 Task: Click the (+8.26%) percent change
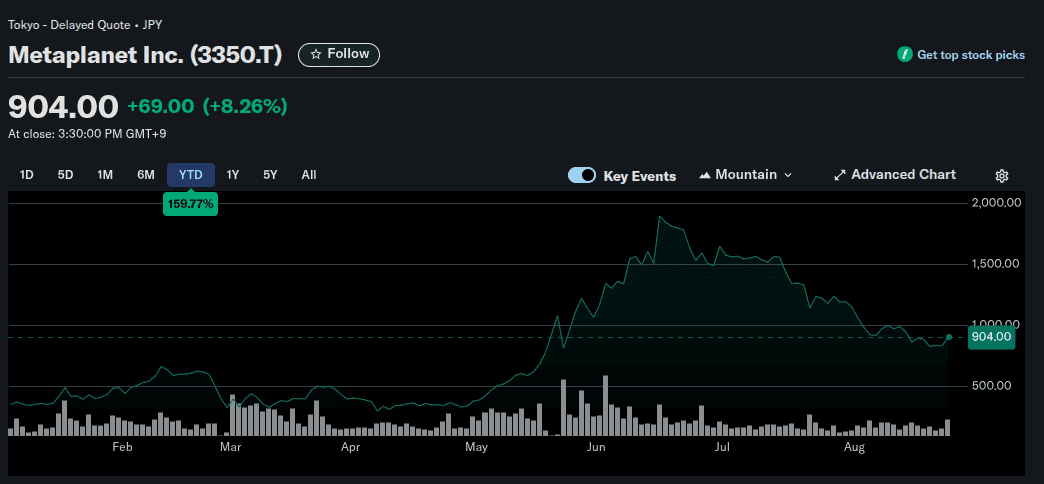coord(245,106)
